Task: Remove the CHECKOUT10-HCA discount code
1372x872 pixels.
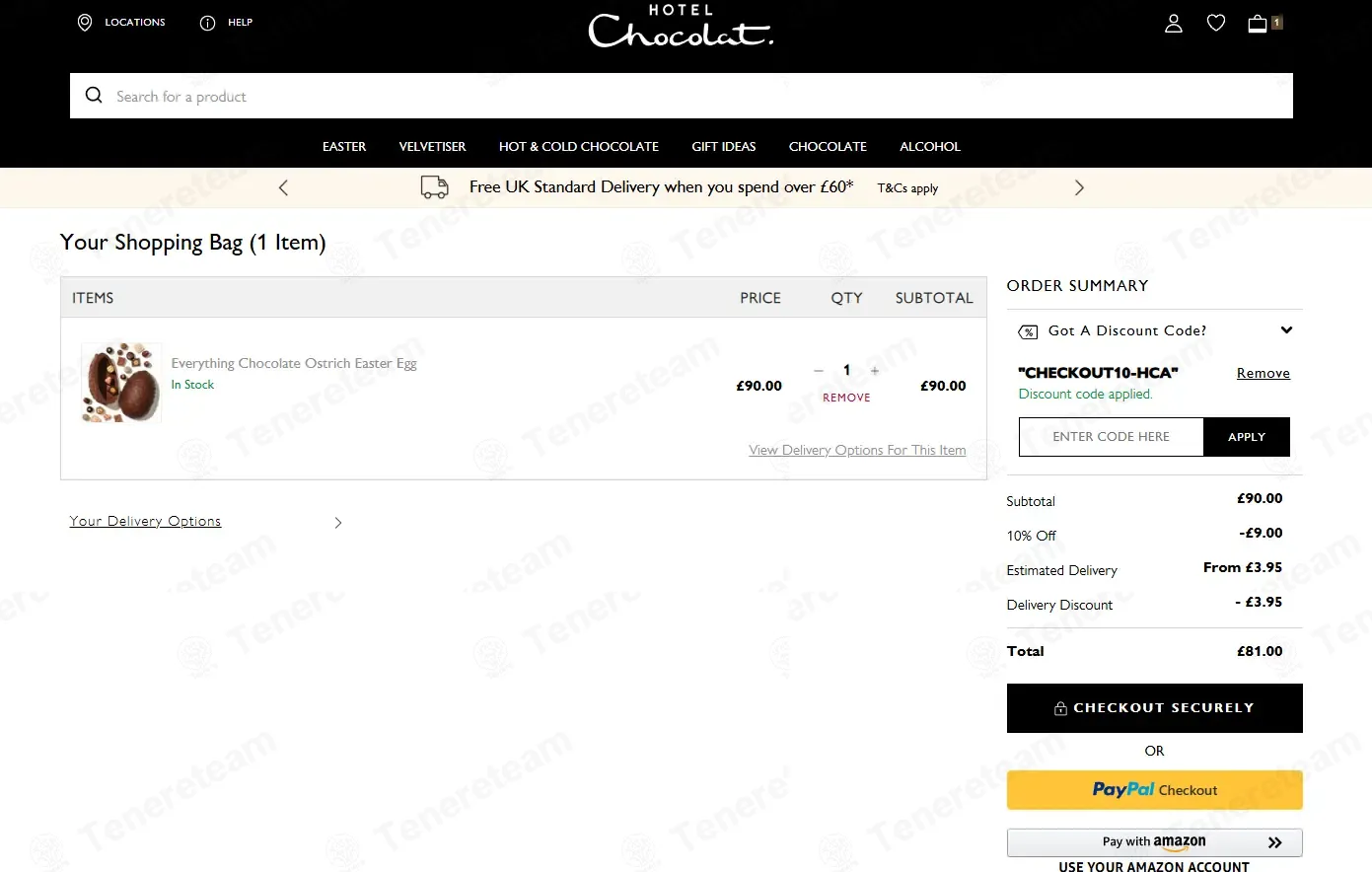Action: point(1264,373)
